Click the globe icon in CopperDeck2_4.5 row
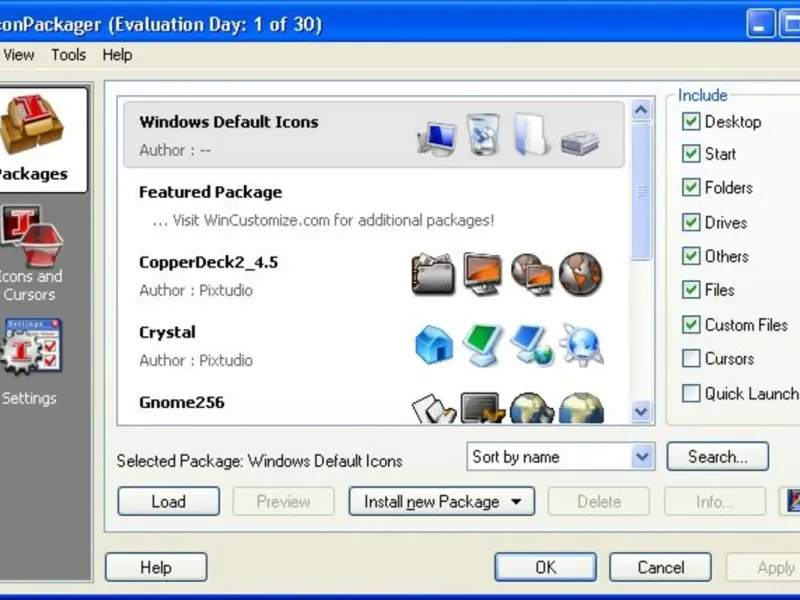This screenshot has height=600, width=800. [581, 274]
